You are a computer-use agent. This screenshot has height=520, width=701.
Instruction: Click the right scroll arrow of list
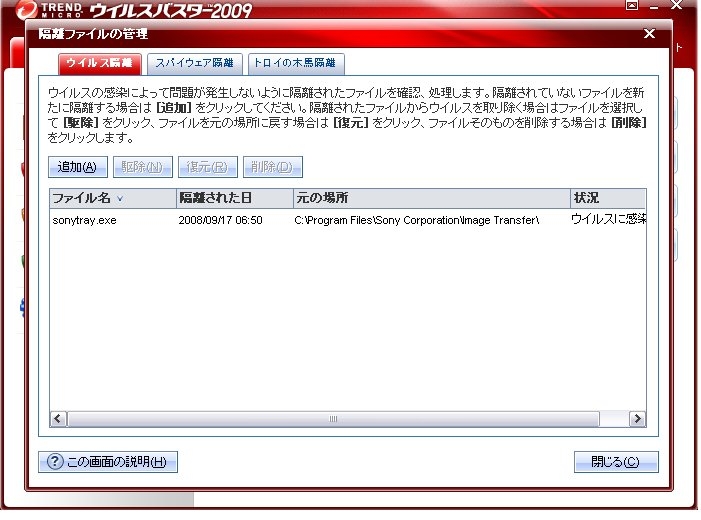pyautogui.click(x=637, y=419)
